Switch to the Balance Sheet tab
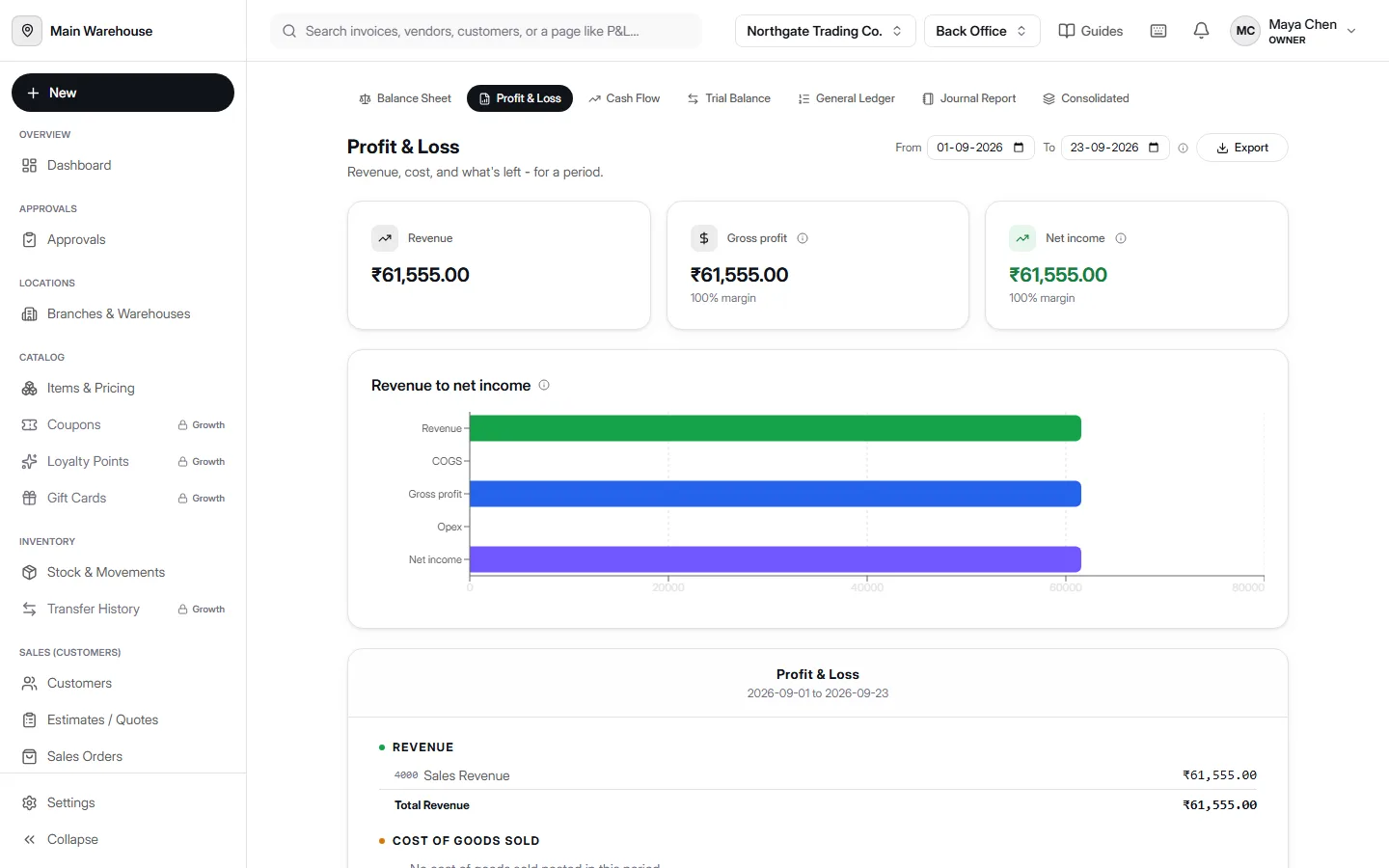Viewport: 1389px width, 868px height. click(x=405, y=98)
